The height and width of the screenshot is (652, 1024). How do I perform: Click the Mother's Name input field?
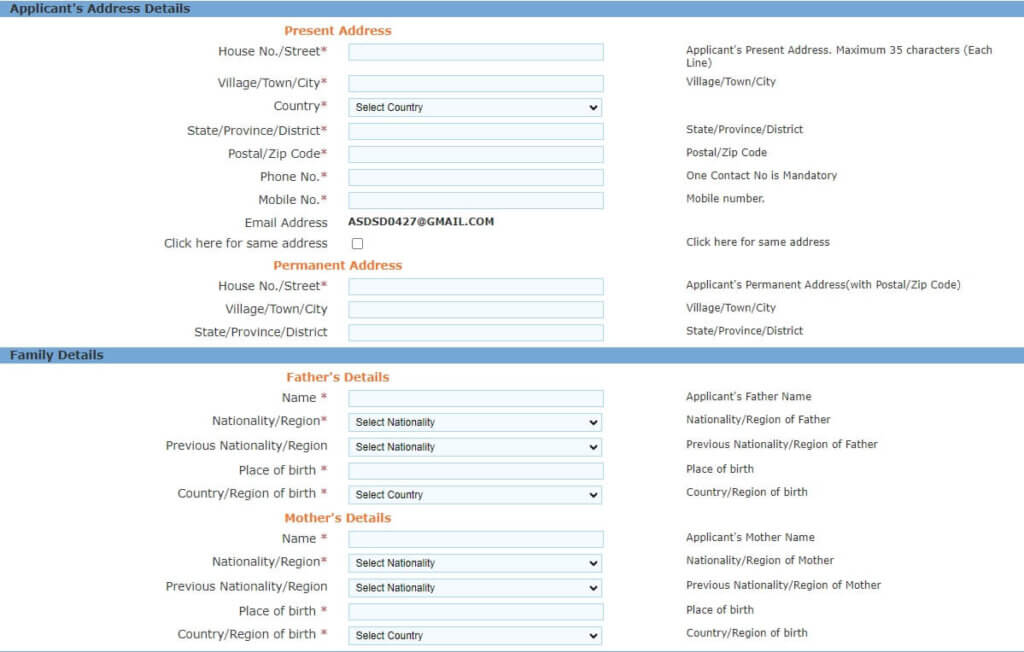475,539
